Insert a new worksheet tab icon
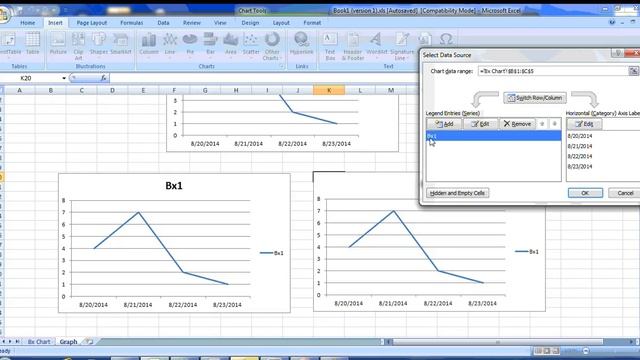Screen dimensions: 640x360 pyautogui.click(x=89, y=342)
